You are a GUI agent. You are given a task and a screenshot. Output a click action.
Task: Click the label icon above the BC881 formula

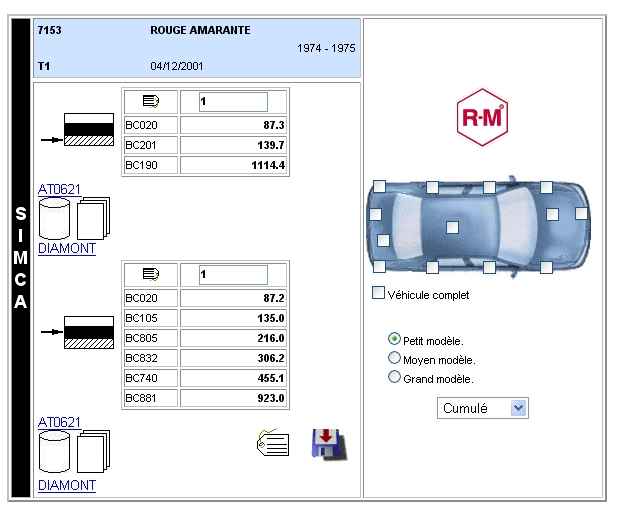(x=151, y=274)
